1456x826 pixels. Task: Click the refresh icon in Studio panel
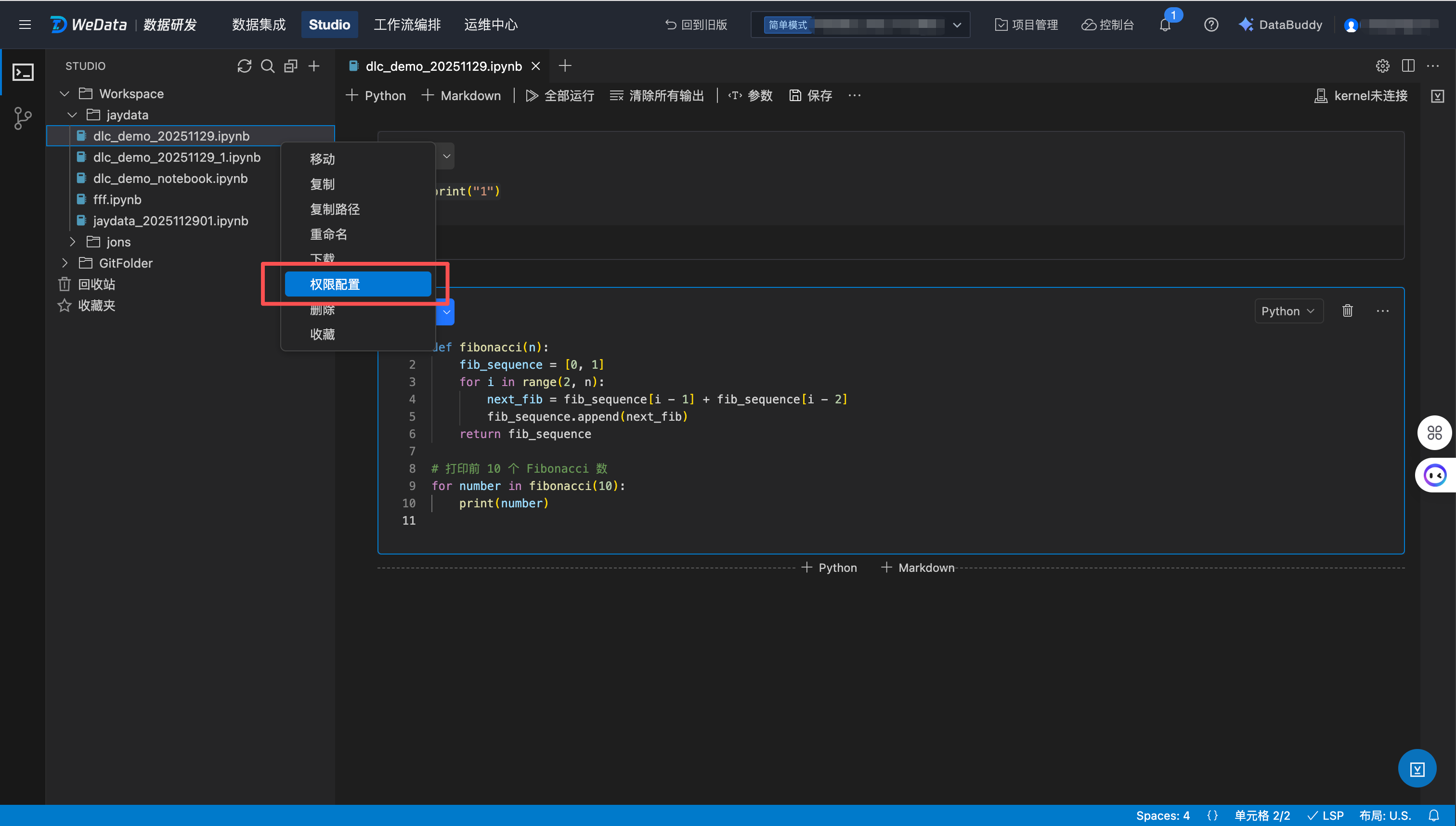[244, 66]
